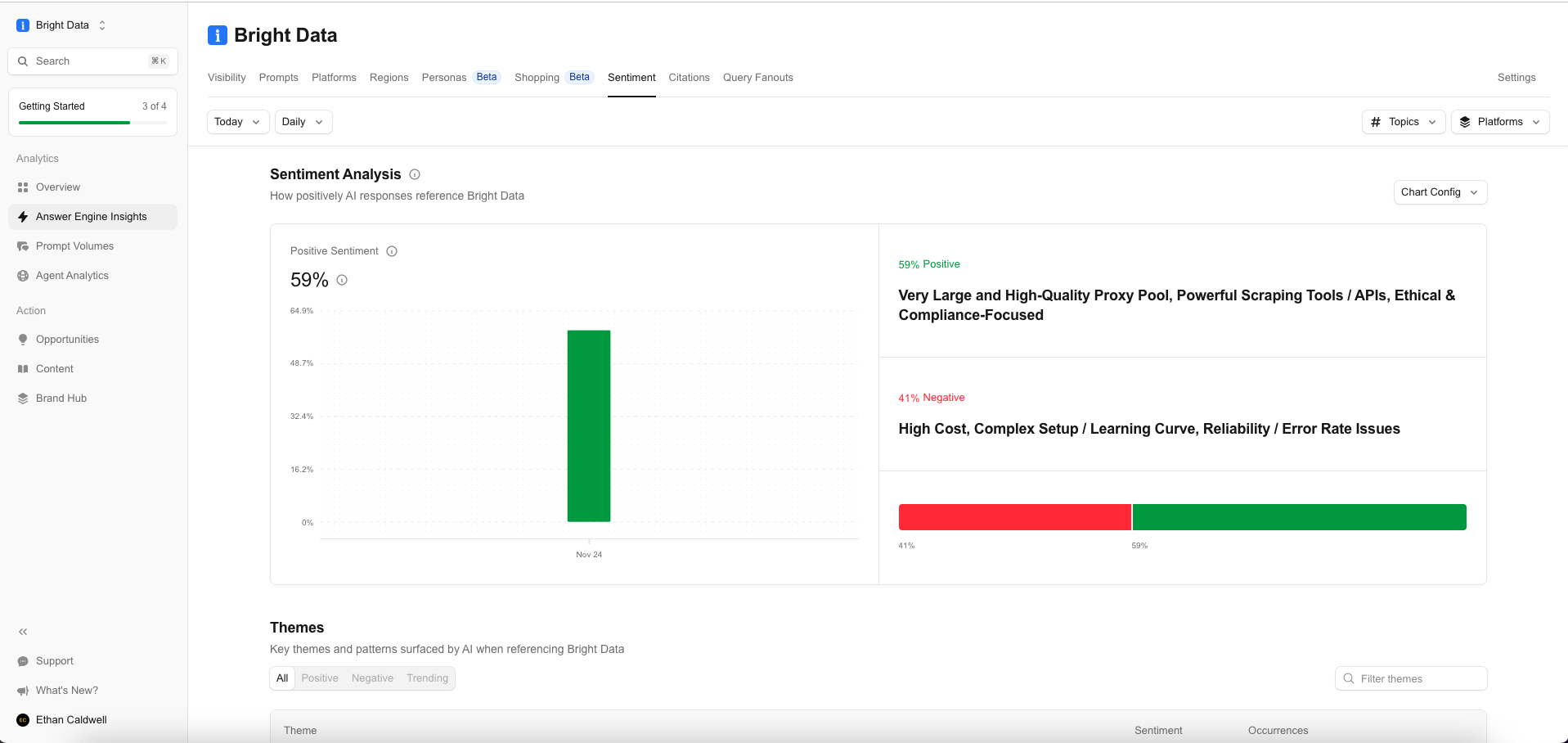Screen dimensions: 1568x743
Task: Open Ethan Caldwell user profile
Action: (x=92, y=720)
